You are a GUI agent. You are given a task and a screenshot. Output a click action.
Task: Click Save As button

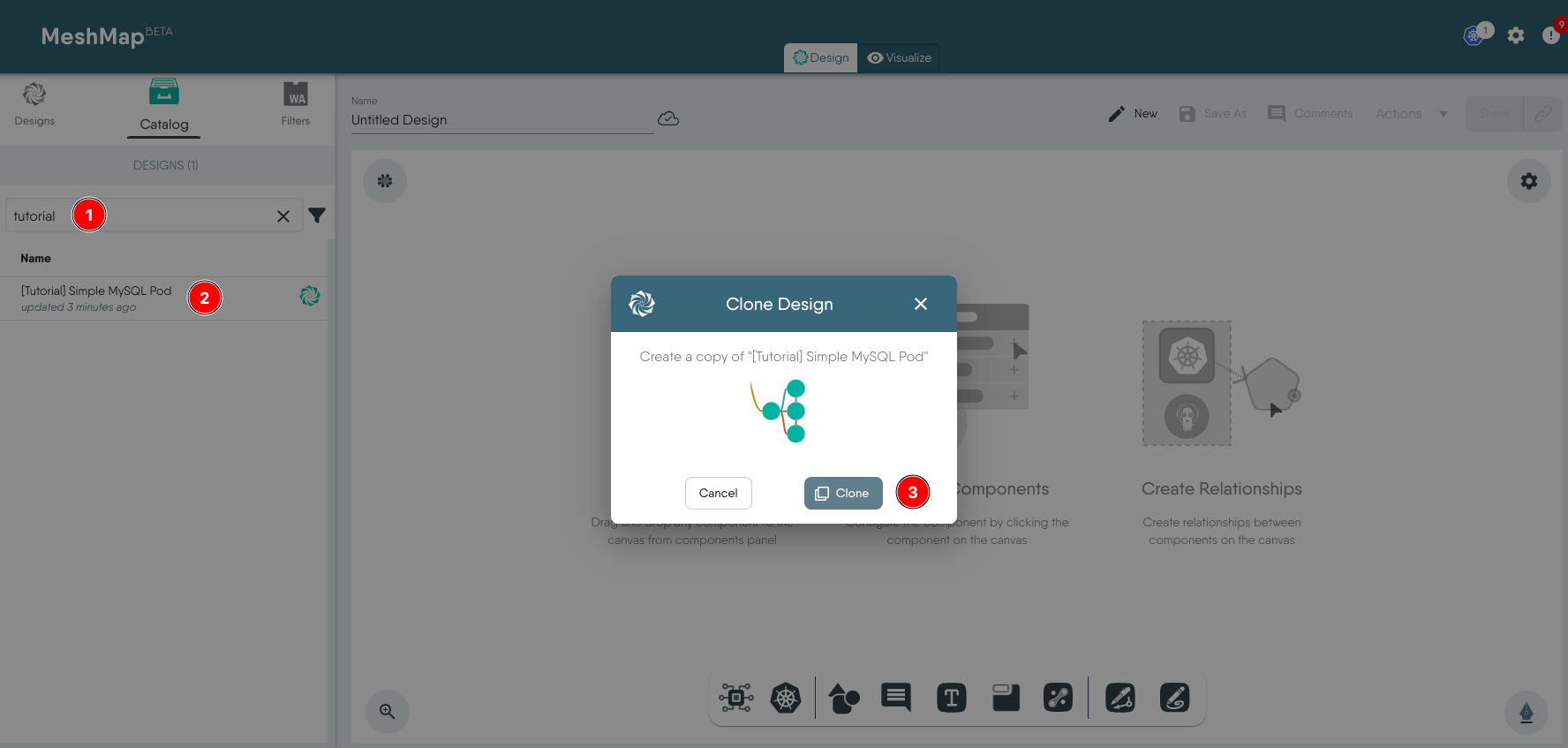[x=1213, y=114]
